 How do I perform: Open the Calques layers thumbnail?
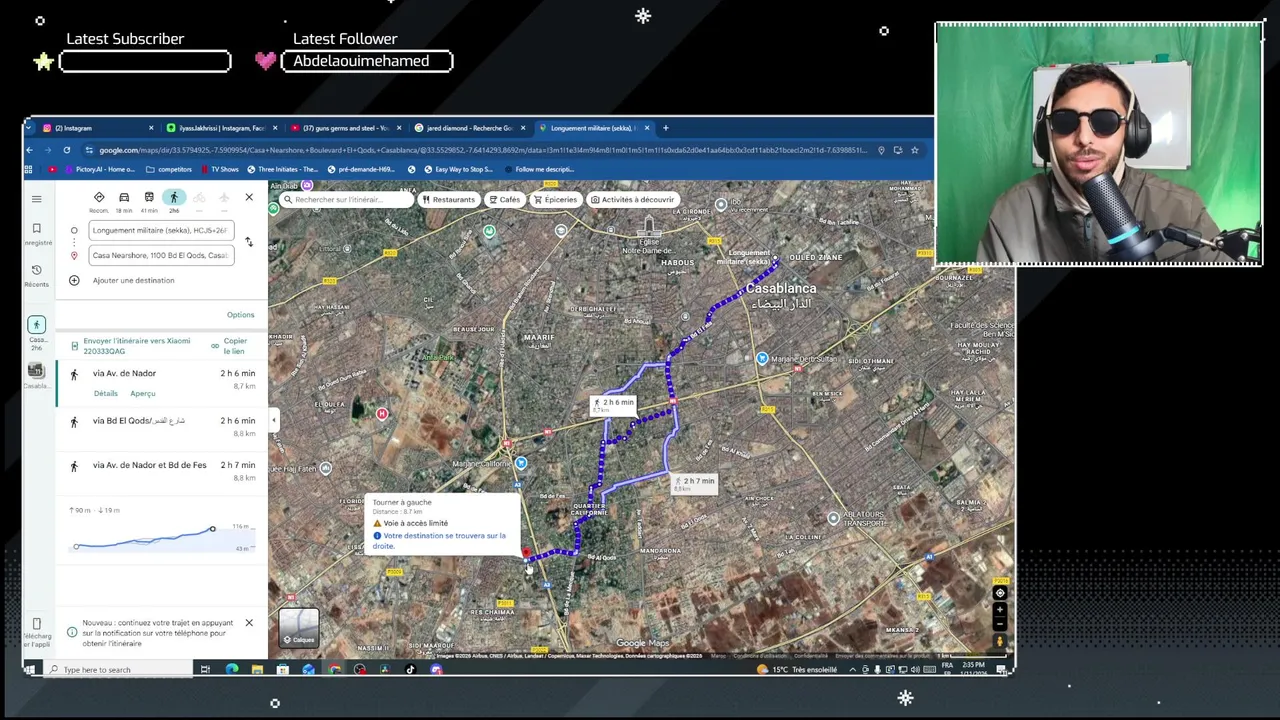pyautogui.click(x=298, y=628)
